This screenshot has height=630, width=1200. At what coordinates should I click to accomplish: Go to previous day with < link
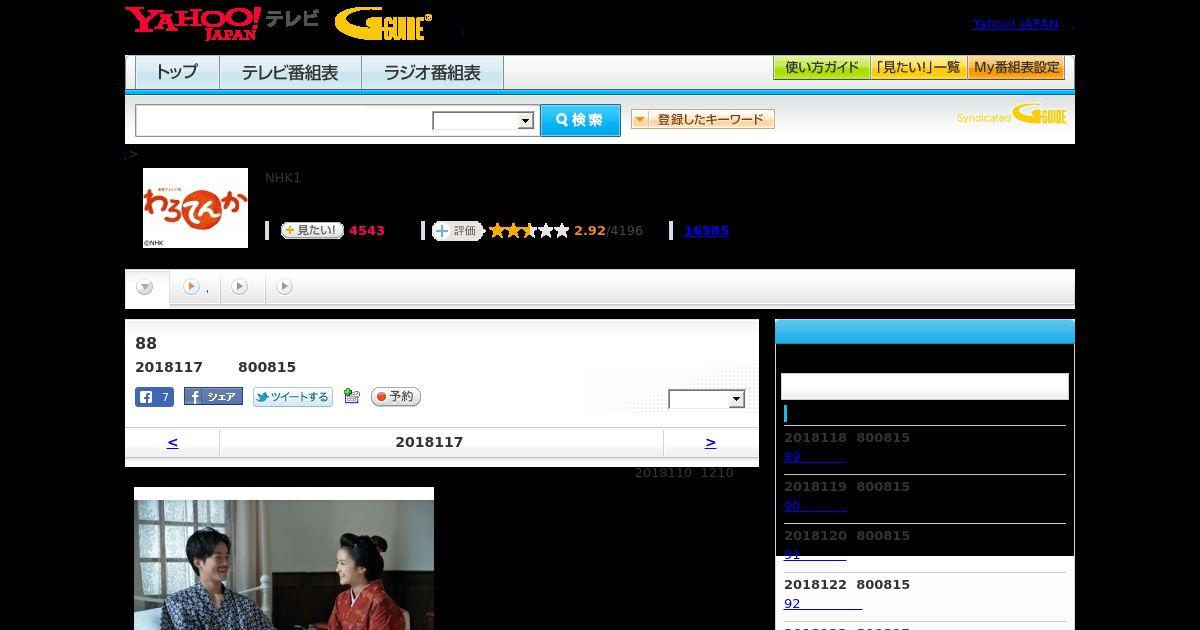tap(172, 442)
